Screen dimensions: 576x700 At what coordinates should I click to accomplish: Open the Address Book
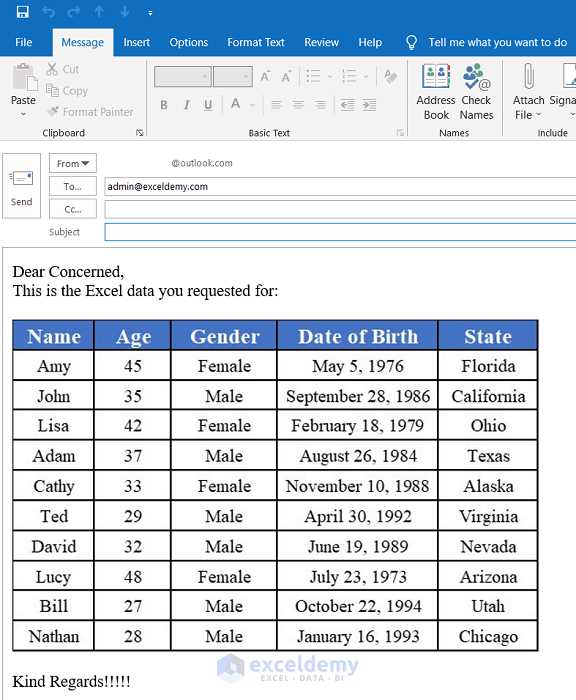coord(436,92)
